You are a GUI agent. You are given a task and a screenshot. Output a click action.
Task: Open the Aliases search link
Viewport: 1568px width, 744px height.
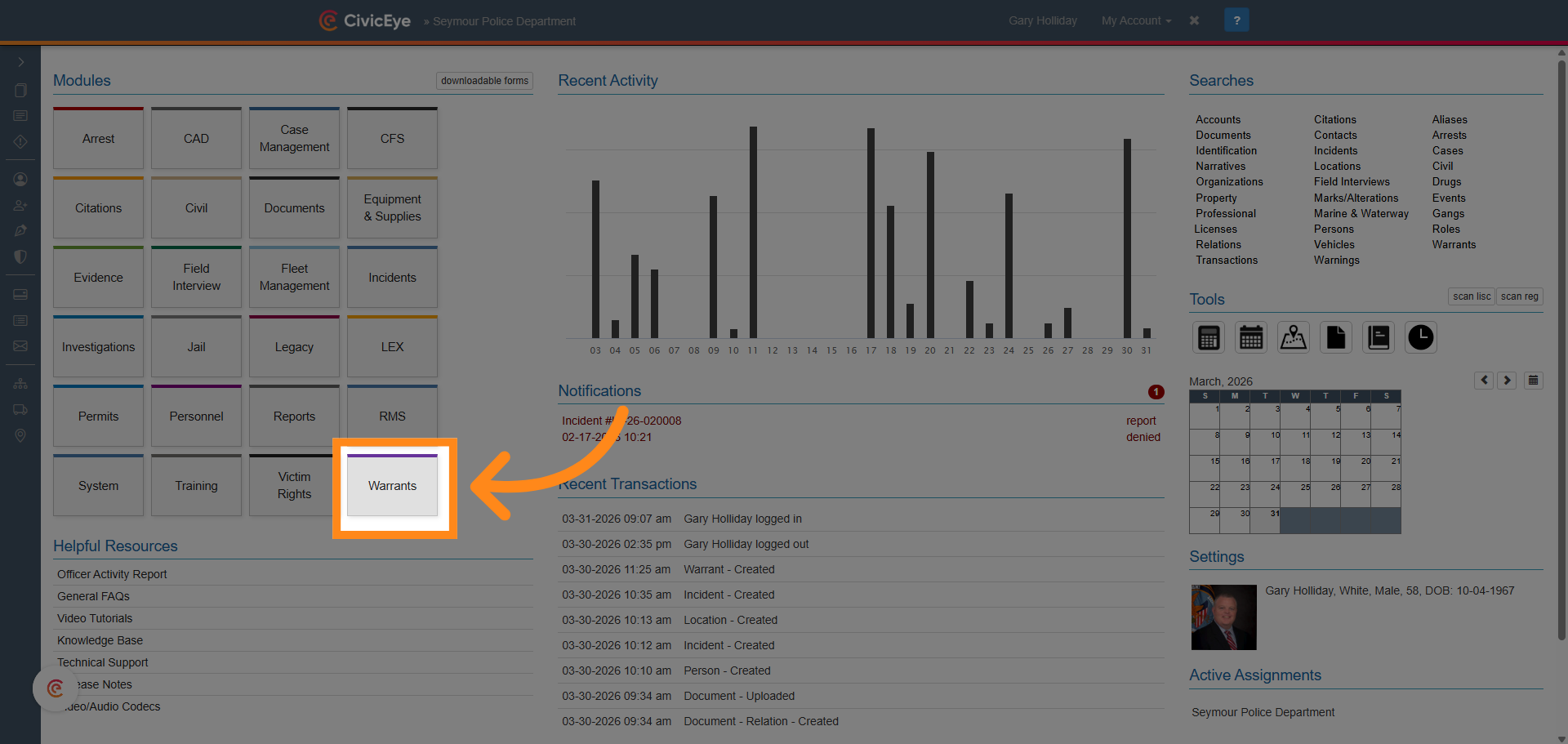click(x=1450, y=119)
